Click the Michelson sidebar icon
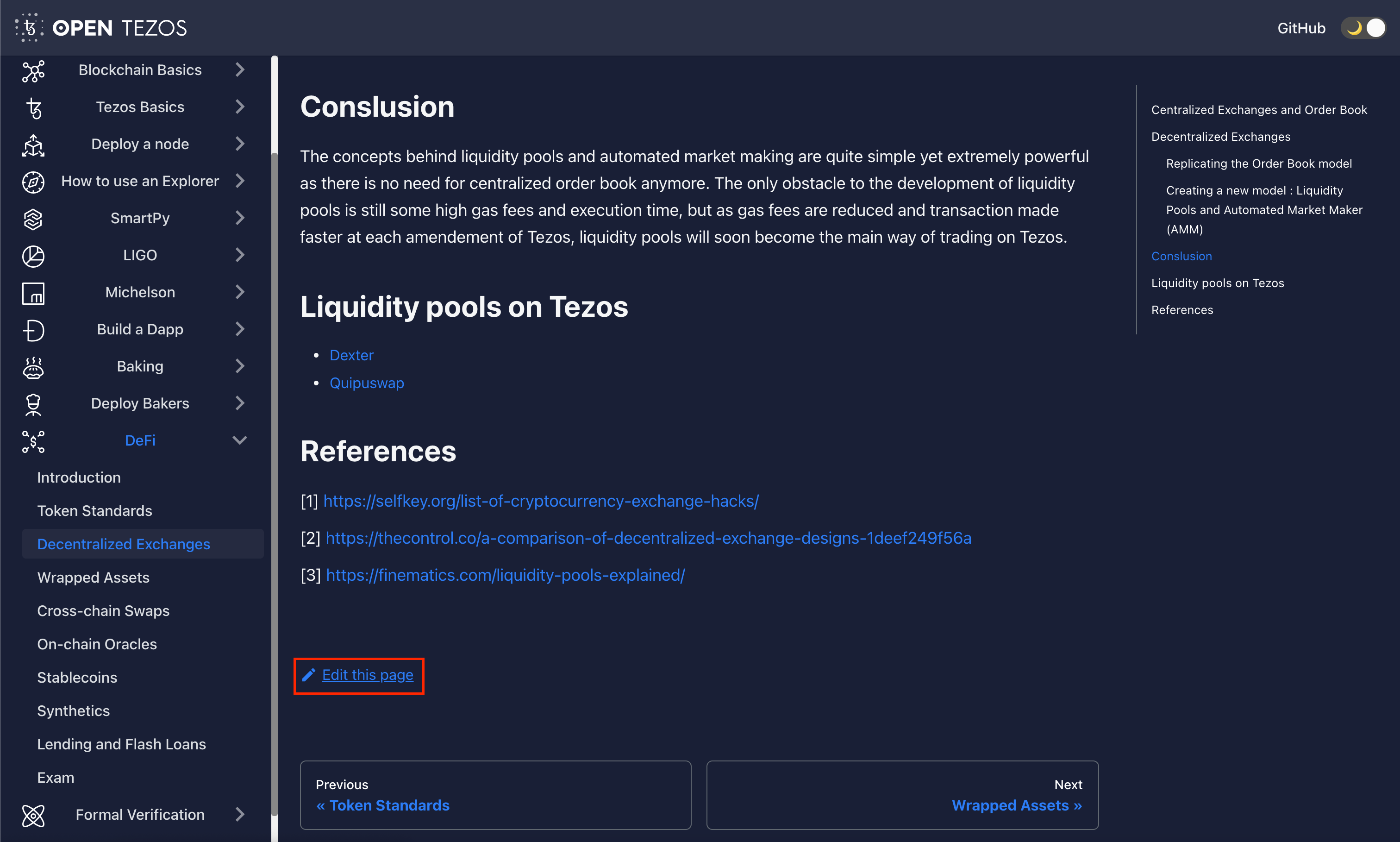The height and width of the screenshot is (842, 1400). 33,293
